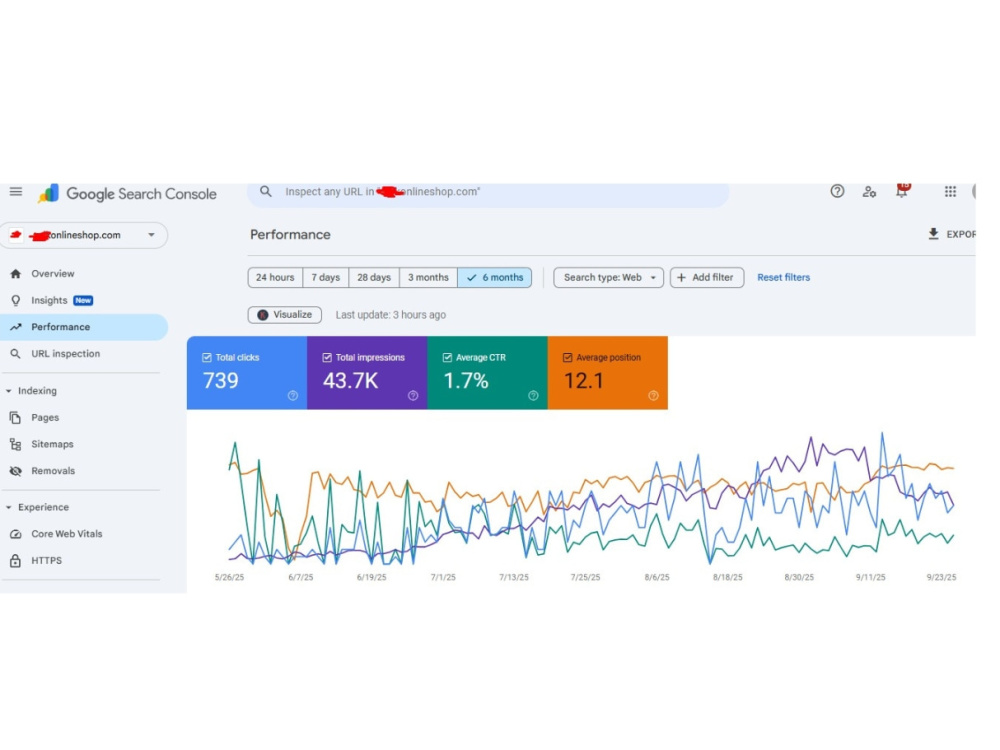The width and height of the screenshot is (1000, 750).
Task: Click the Overview home icon
Action: (16, 274)
